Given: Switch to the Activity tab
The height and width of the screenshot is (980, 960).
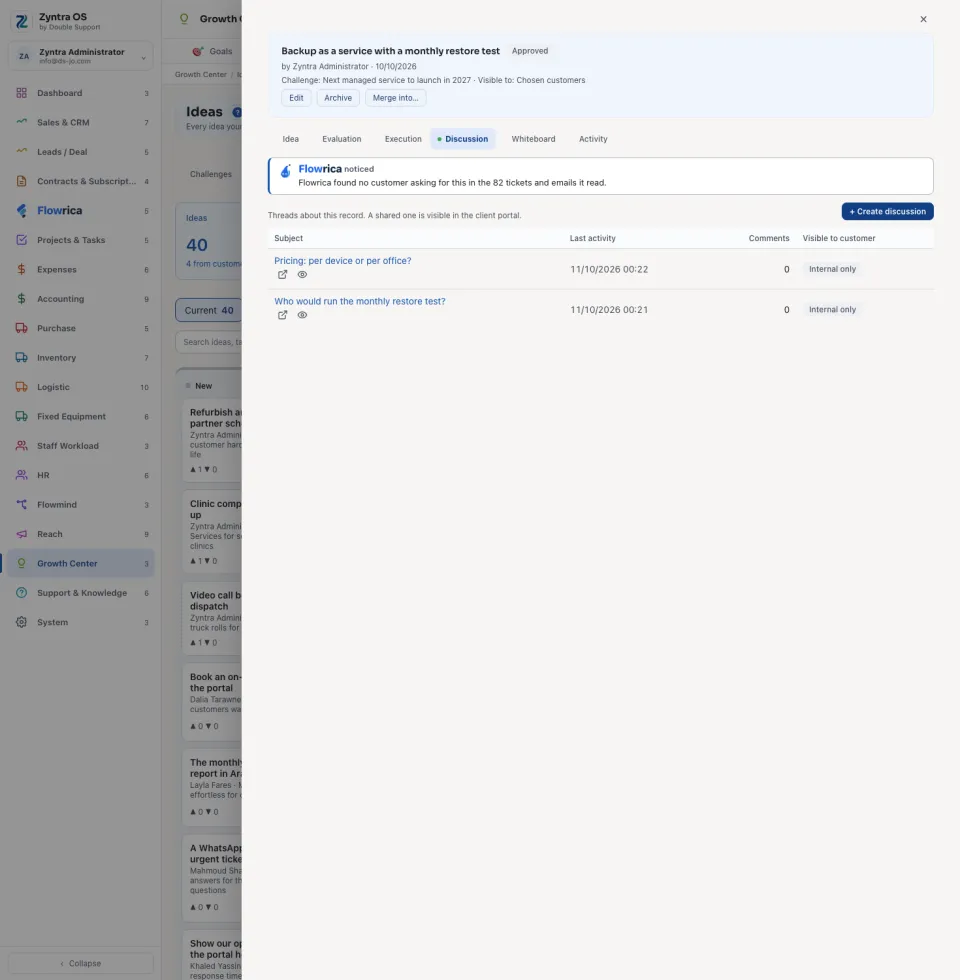Looking at the screenshot, I should coord(593,139).
